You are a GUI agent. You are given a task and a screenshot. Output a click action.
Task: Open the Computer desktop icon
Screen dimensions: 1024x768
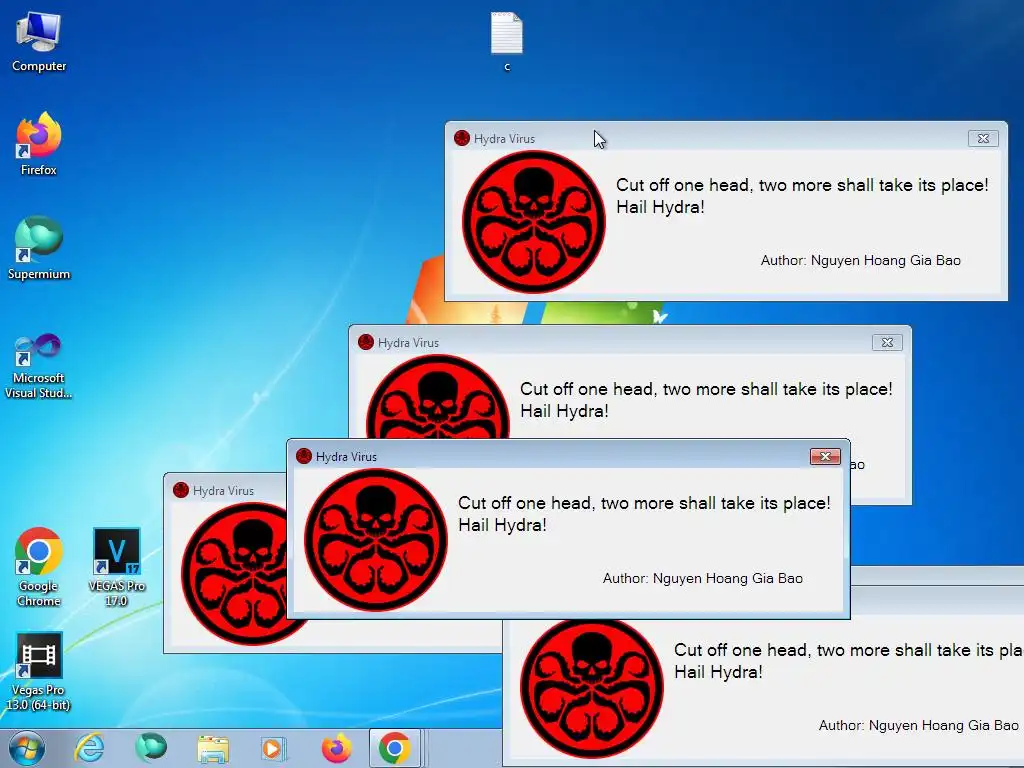pos(39,42)
